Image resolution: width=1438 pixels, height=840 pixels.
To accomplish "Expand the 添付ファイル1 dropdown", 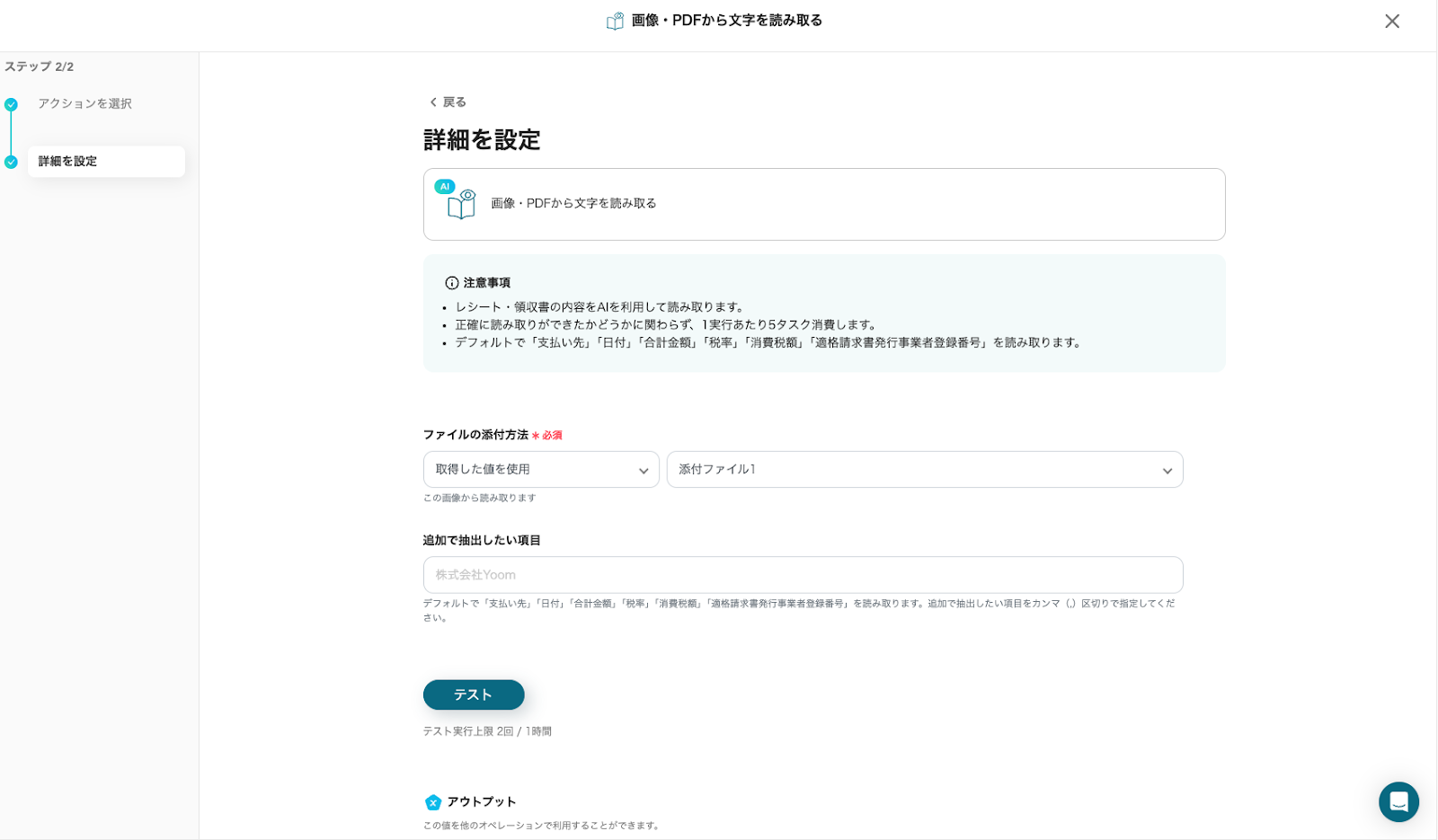I will click(x=924, y=470).
